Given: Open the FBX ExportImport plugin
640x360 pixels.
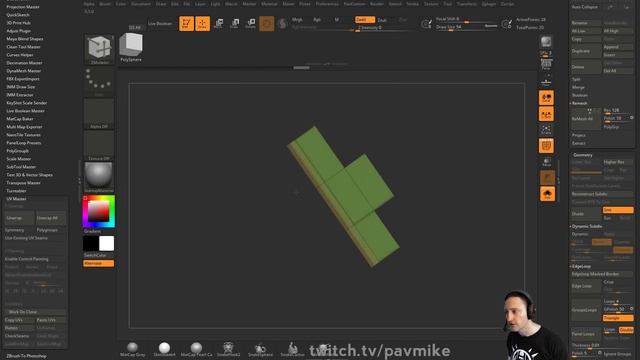Looking at the screenshot, I should pos(23,79).
